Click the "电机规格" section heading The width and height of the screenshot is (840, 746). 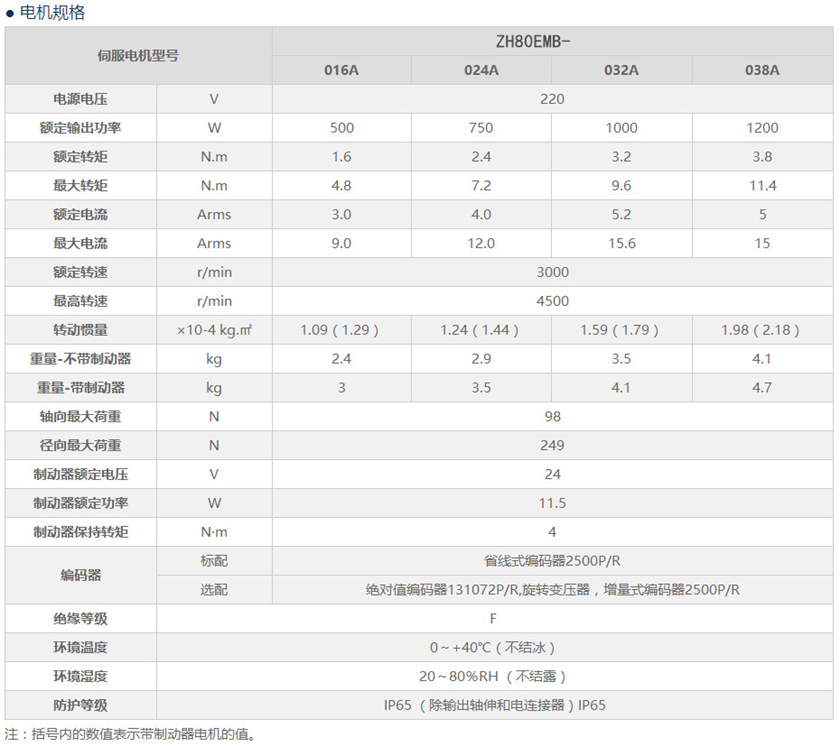pos(52,12)
